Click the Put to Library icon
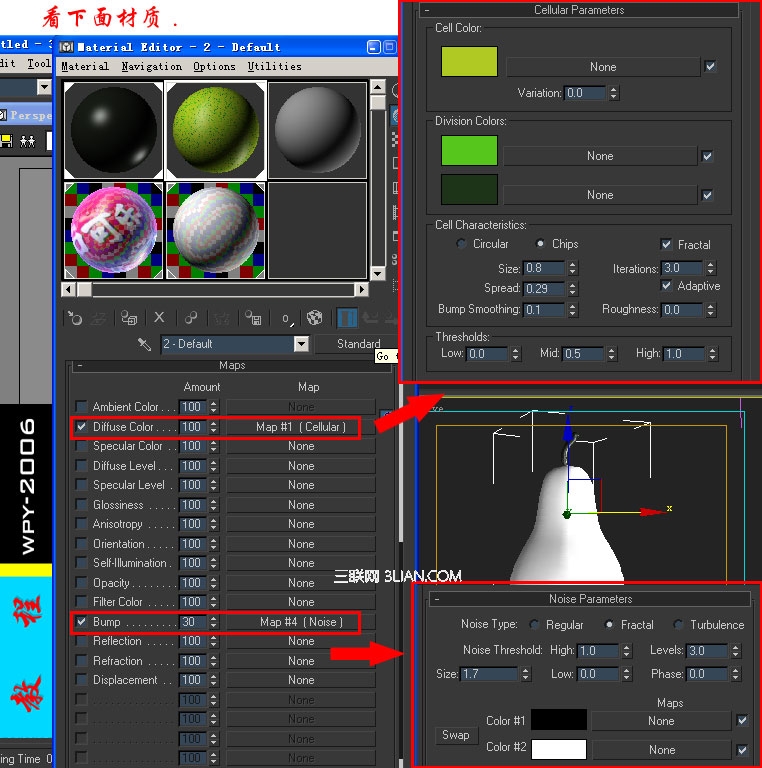762x768 pixels. 253,318
